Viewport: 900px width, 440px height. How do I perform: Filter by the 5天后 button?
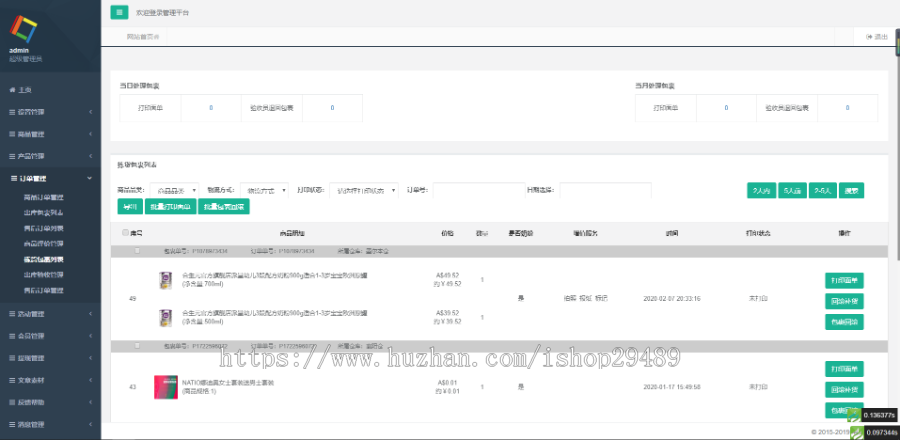793,190
